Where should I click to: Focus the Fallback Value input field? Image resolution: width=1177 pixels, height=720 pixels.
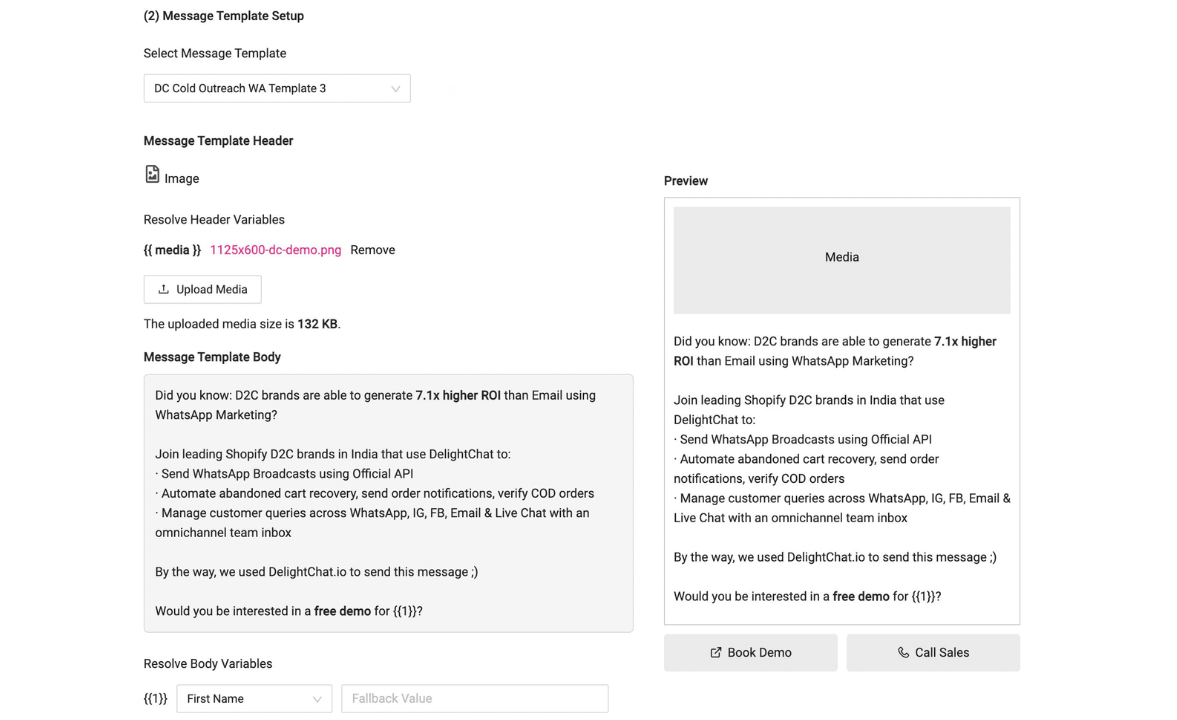[474, 699]
